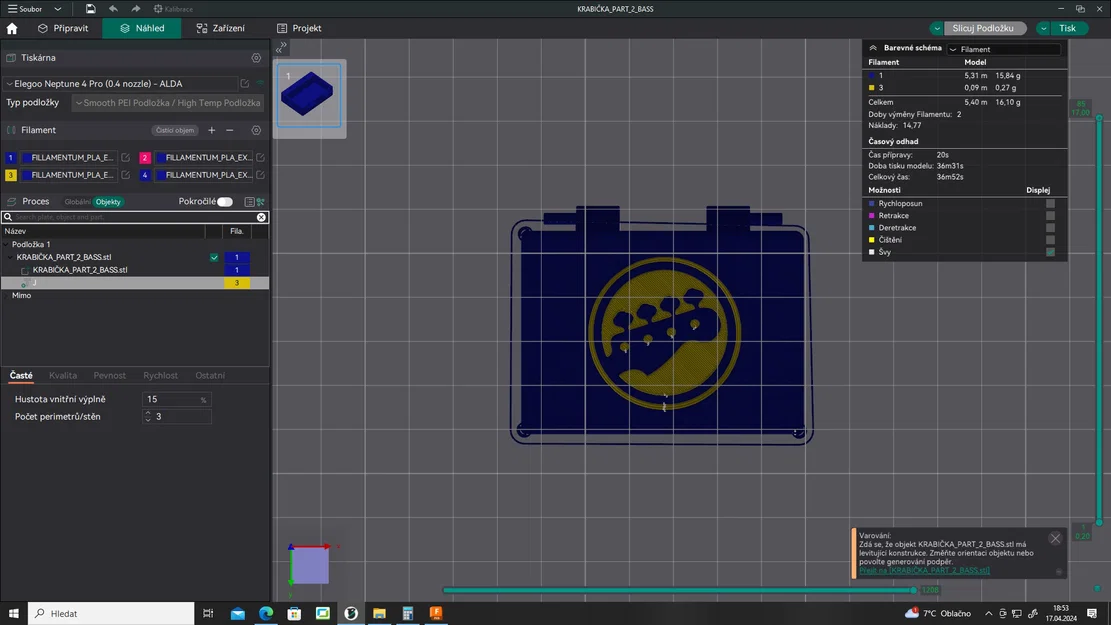Click the printer Wi-Fi connection icon
The width and height of the screenshot is (1111, 625).
261,84
